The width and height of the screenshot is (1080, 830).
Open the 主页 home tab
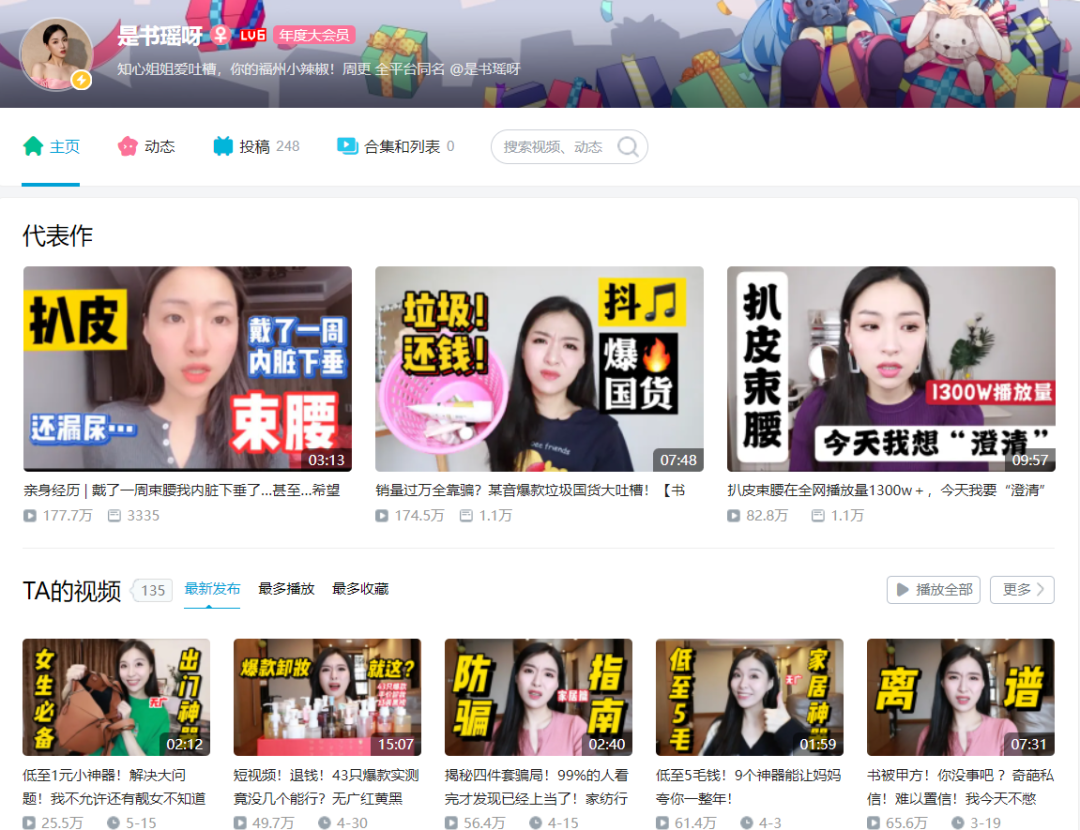pos(51,147)
